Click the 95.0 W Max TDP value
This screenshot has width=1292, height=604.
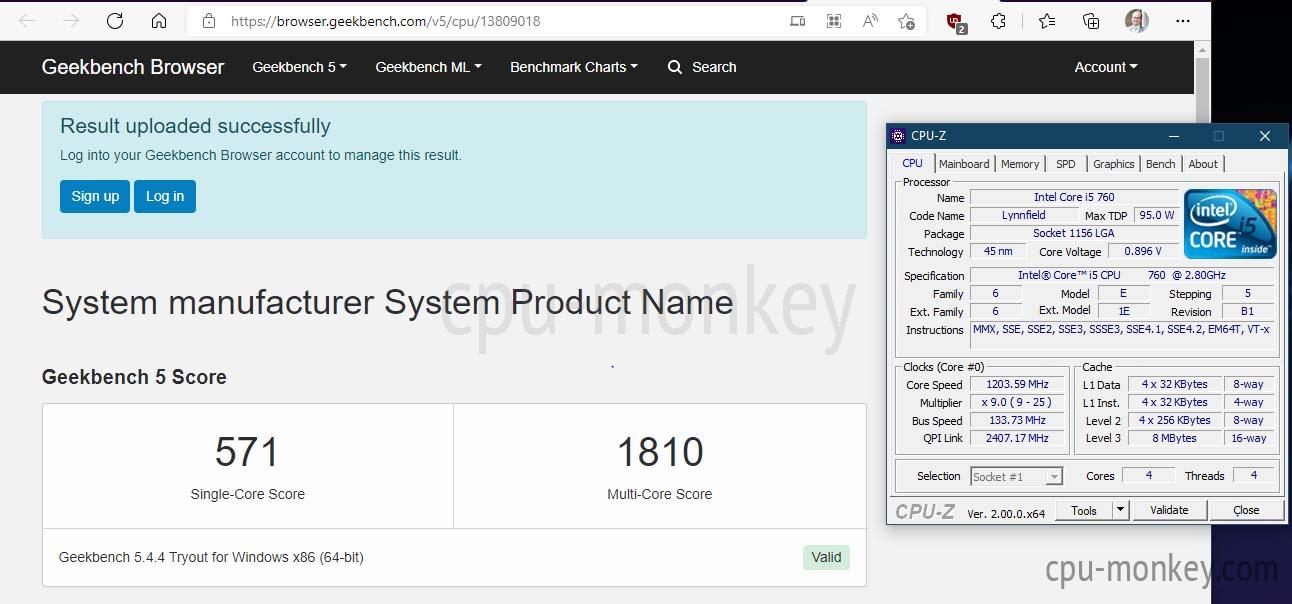[1156, 215]
